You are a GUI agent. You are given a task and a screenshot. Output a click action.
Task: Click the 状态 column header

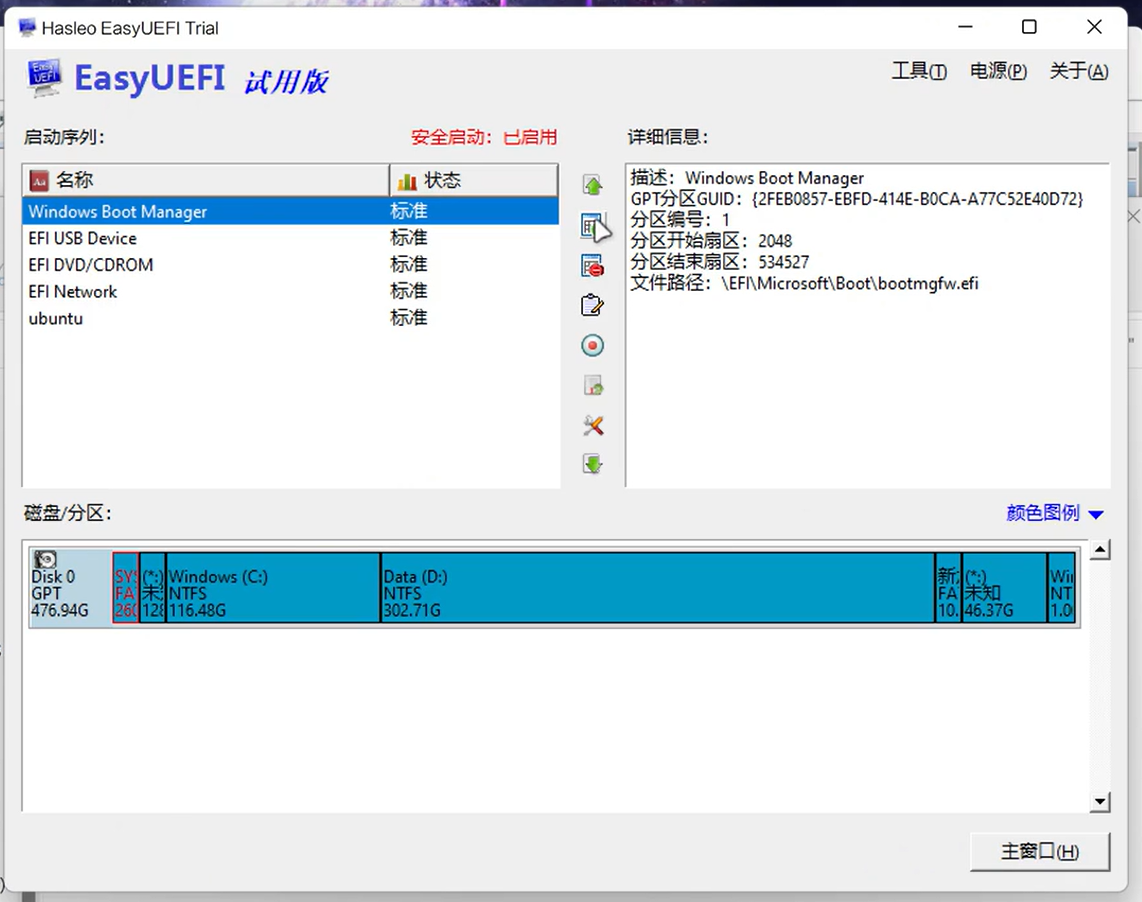click(474, 181)
